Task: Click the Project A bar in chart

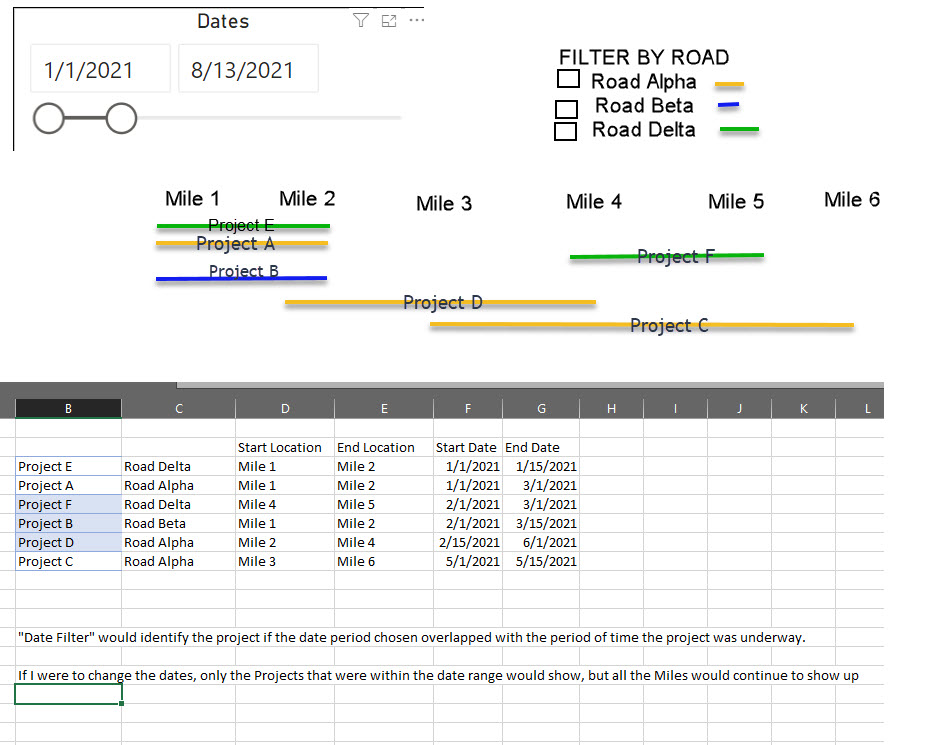Action: point(242,243)
